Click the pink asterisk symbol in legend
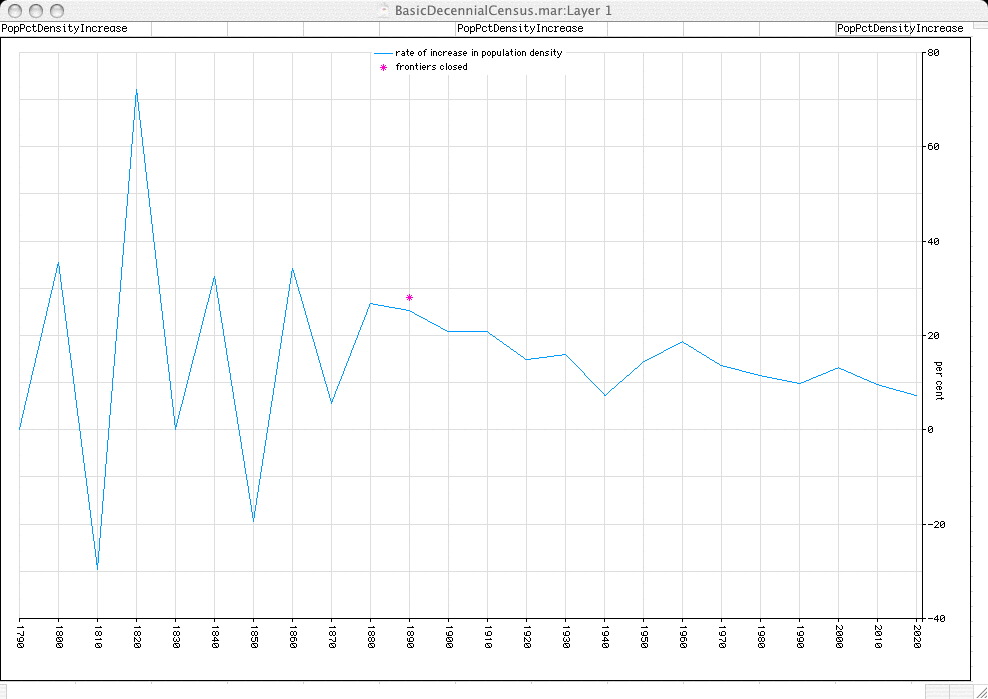This screenshot has height=699, width=988. (x=383, y=68)
